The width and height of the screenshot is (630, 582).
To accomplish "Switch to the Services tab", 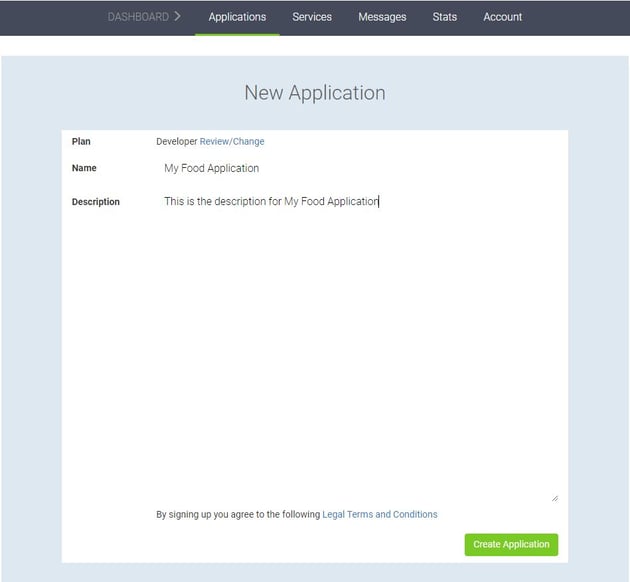I will [312, 17].
